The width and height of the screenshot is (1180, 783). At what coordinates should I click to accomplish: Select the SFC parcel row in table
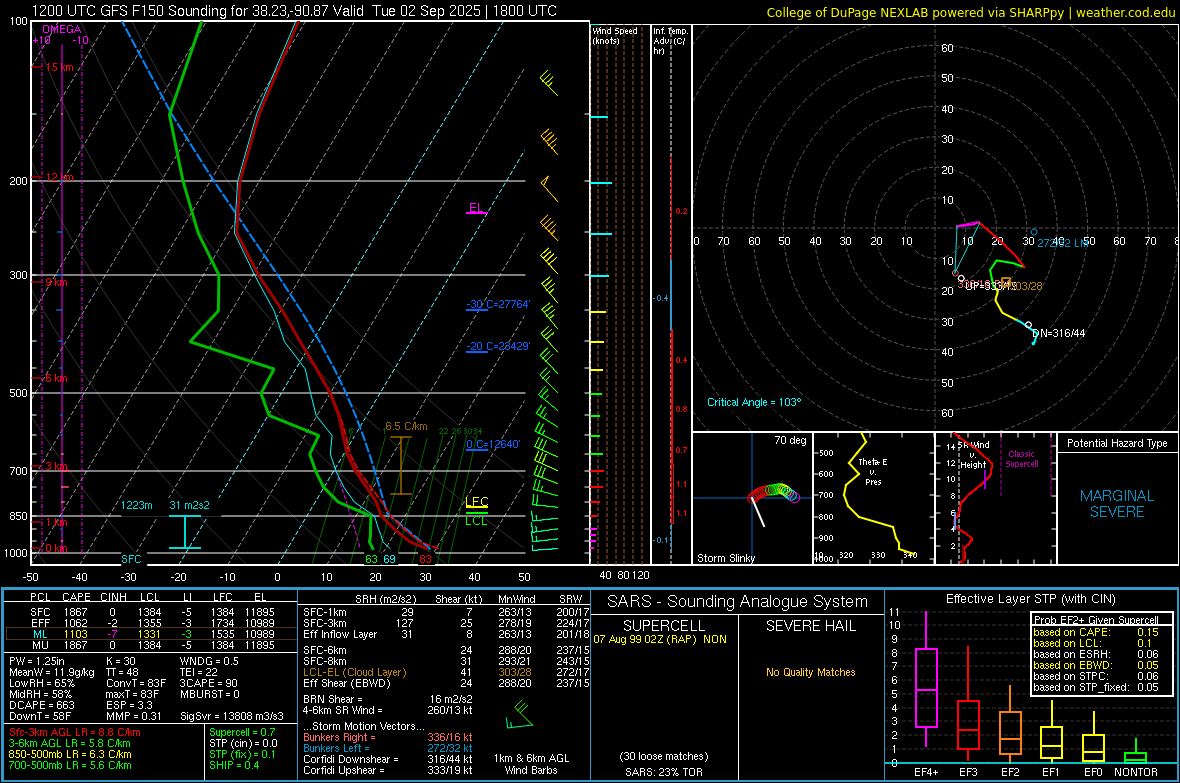click(x=149, y=612)
